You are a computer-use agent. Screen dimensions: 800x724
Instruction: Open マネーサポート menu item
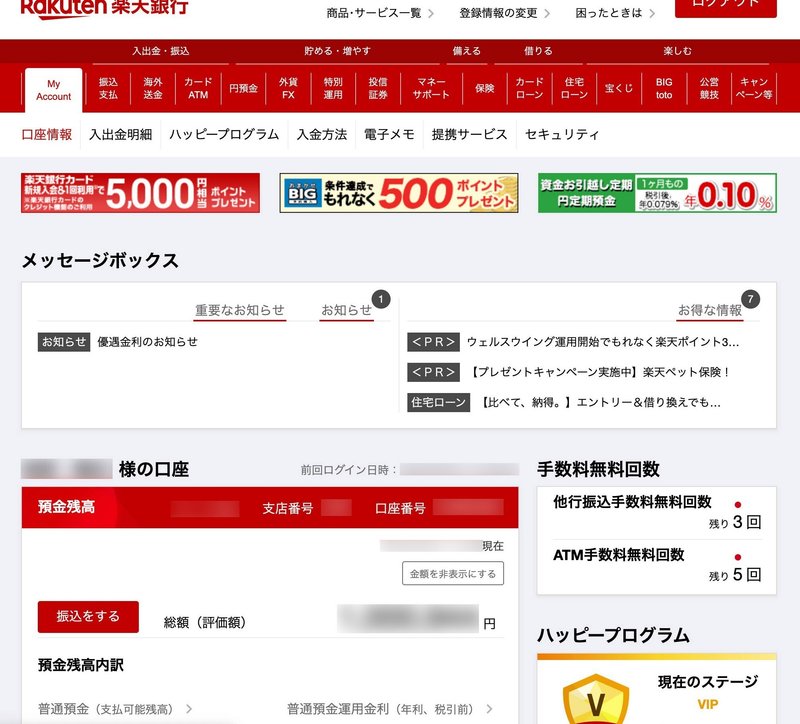[431, 88]
